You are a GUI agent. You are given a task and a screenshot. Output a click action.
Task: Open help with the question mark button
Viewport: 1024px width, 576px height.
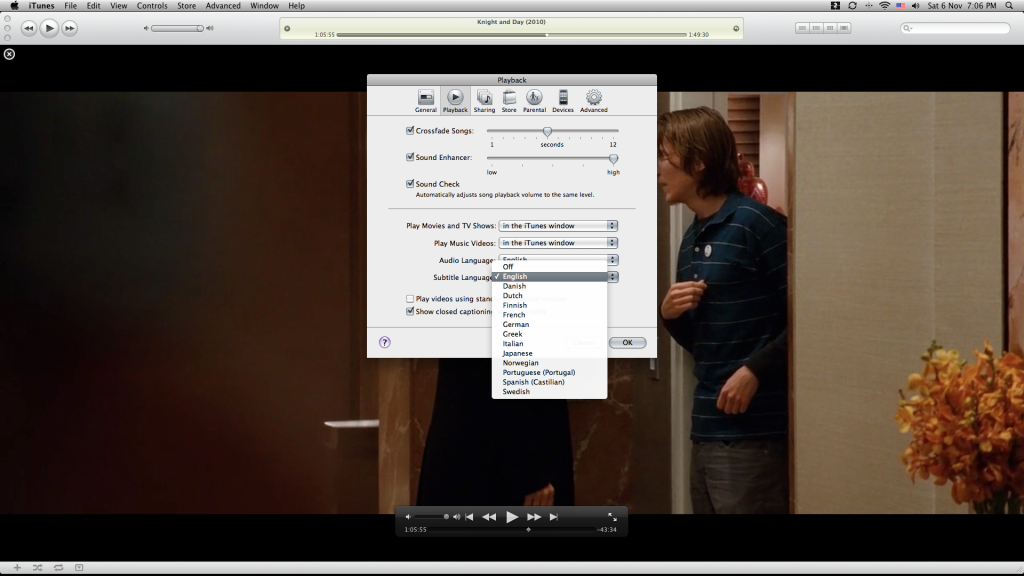click(385, 342)
